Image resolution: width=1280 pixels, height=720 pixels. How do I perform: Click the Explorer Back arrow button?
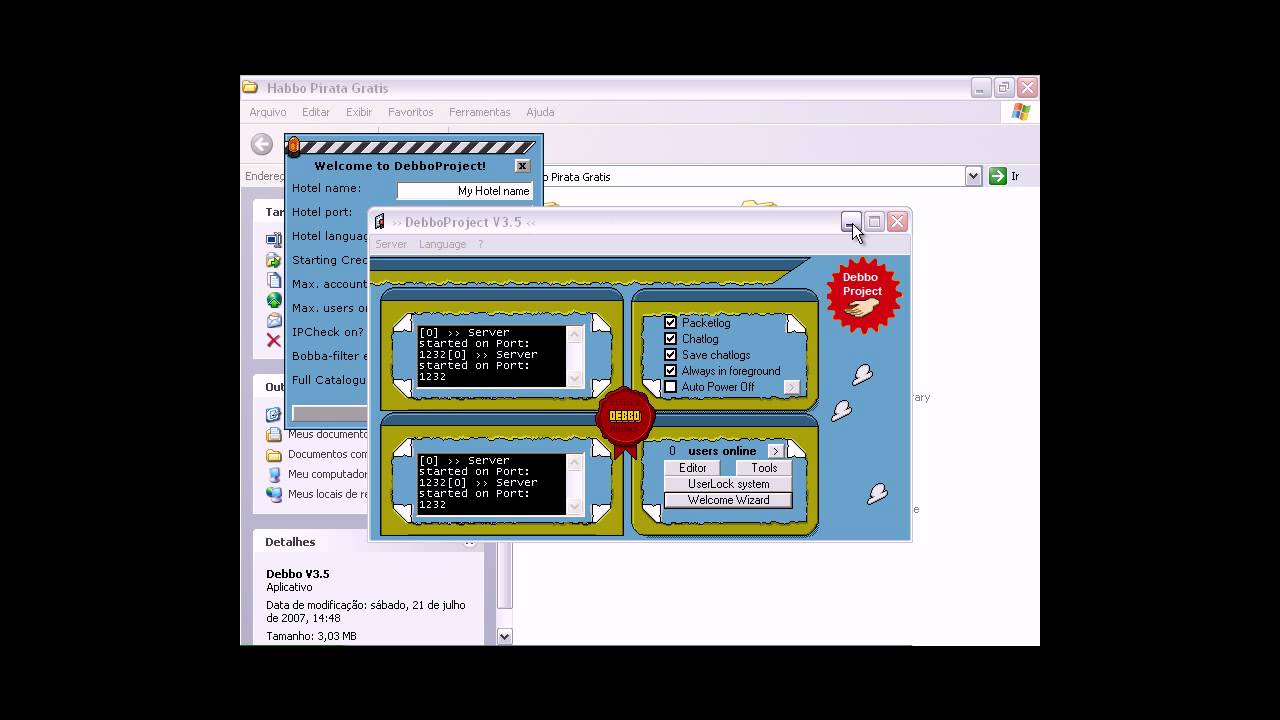click(x=262, y=145)
